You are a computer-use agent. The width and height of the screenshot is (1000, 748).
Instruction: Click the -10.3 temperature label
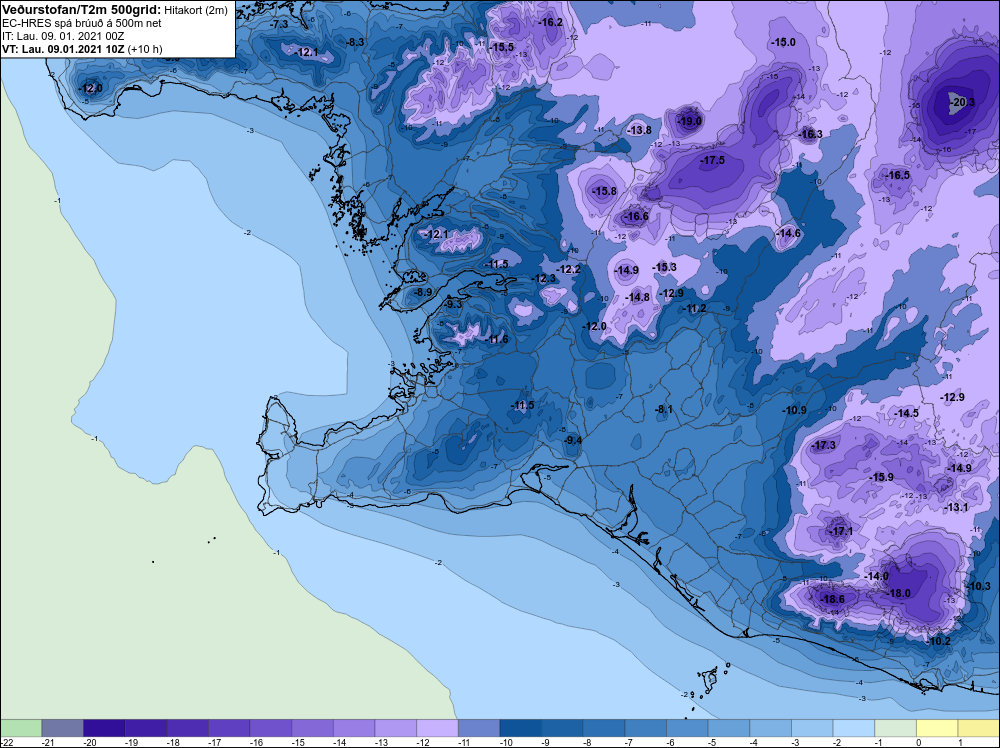tap(978, 587)
